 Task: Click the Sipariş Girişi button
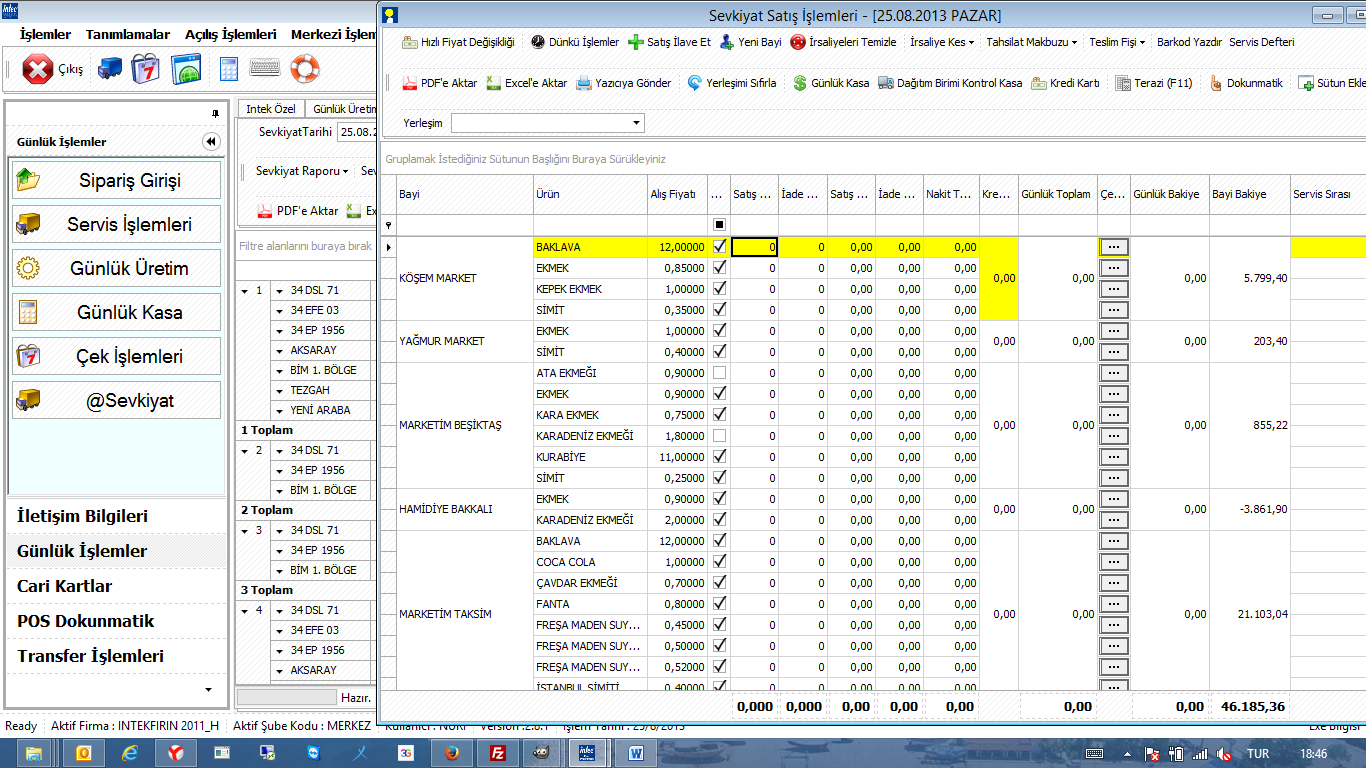coord(117,181)
